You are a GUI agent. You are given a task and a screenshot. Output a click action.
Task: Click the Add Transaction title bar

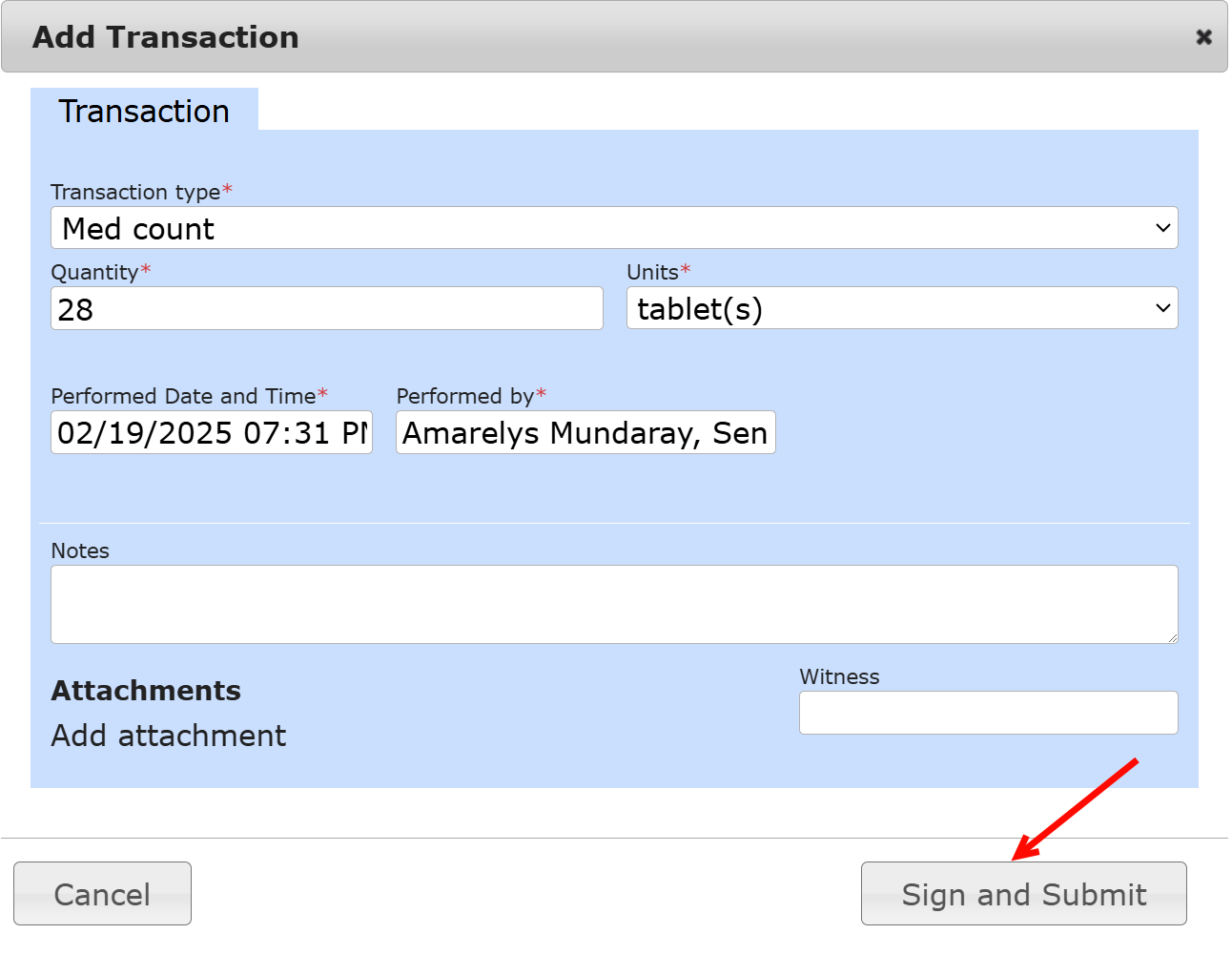point(610,37)
